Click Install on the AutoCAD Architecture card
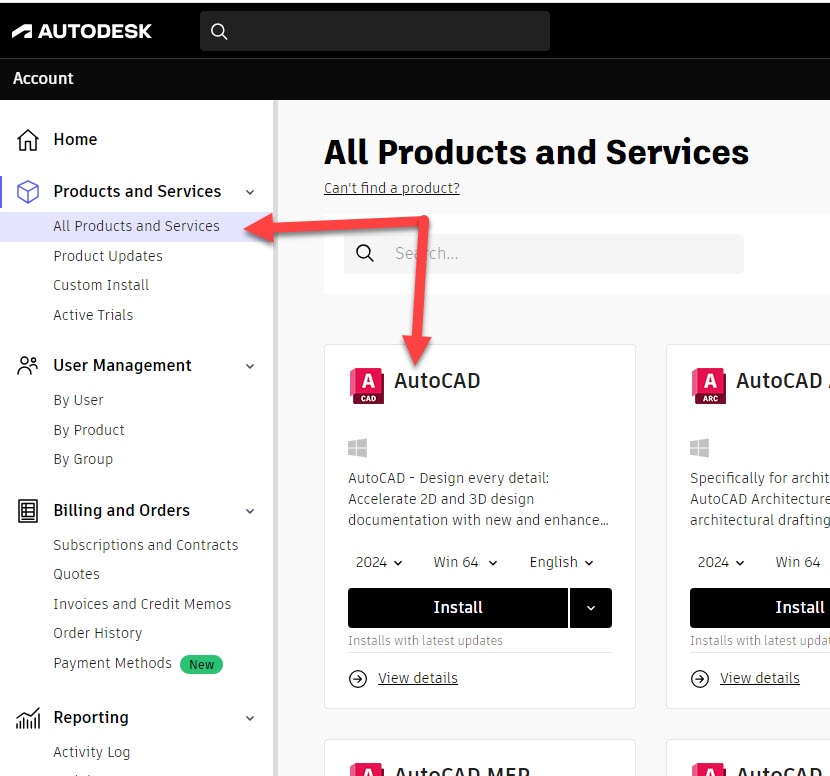Image resolution: width=830 pixels, height=776 pixels. point(760,608)
